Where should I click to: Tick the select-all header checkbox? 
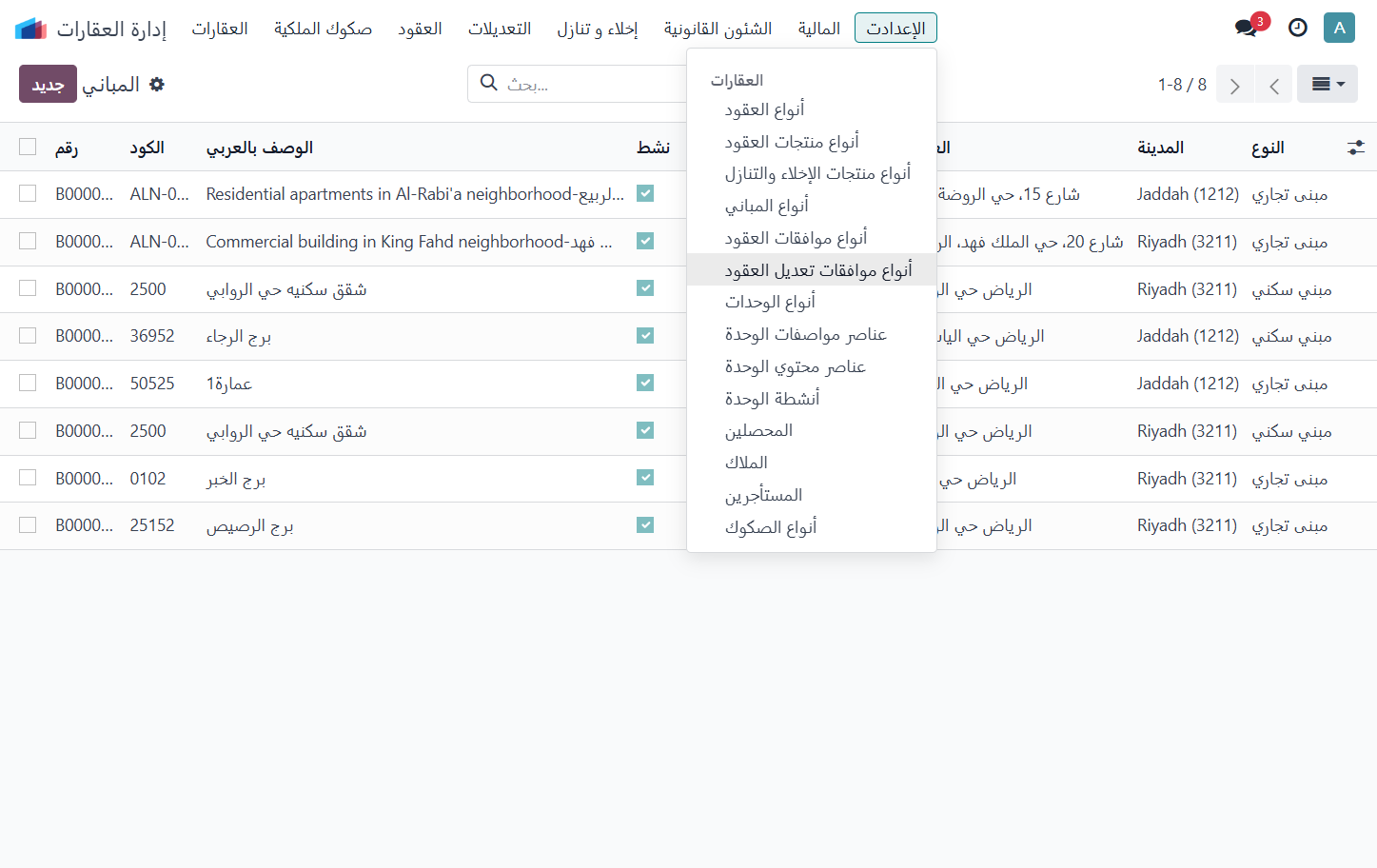[28, 147]
